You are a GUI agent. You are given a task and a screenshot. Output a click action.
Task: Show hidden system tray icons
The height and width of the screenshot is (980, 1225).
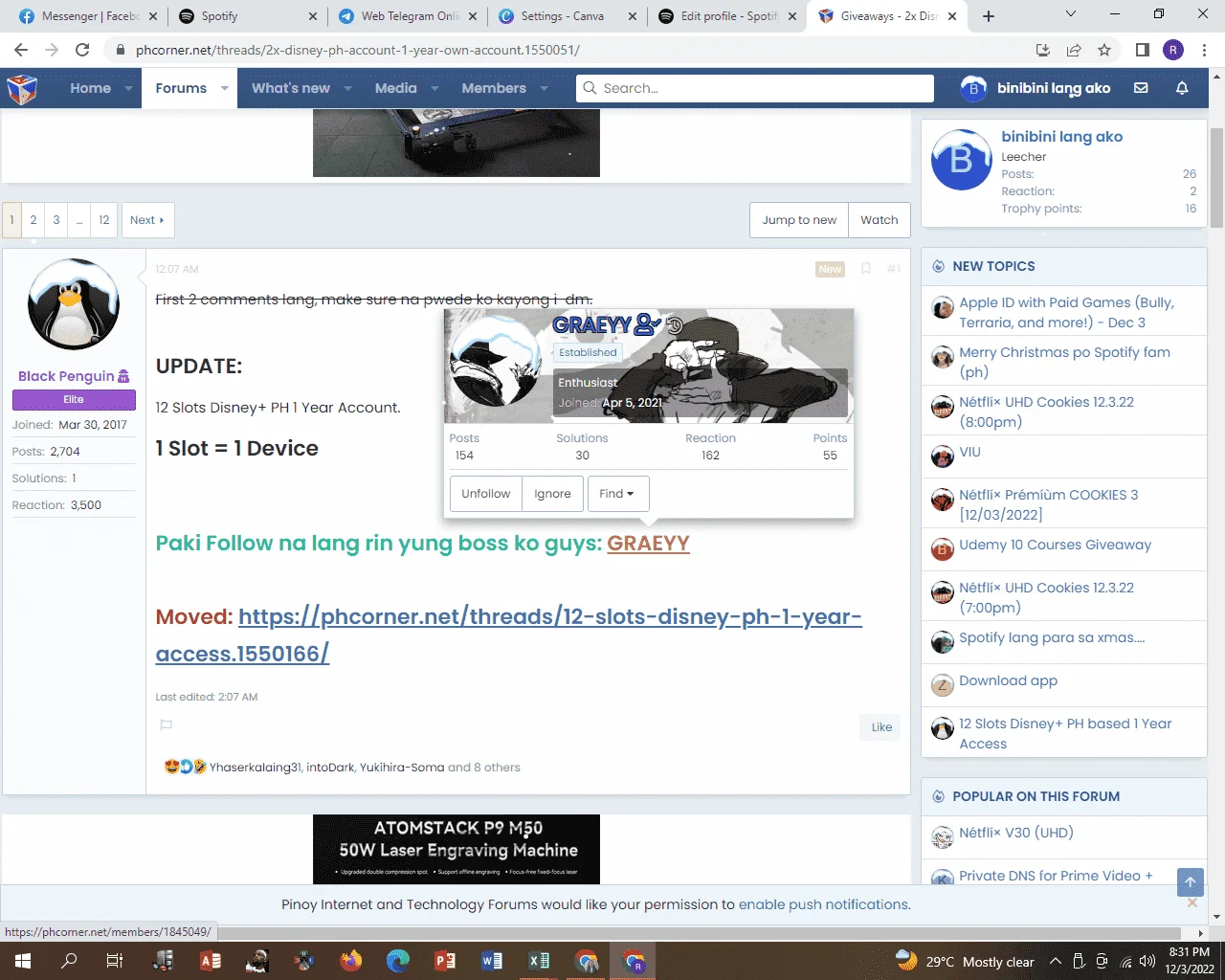(1055, 961)
